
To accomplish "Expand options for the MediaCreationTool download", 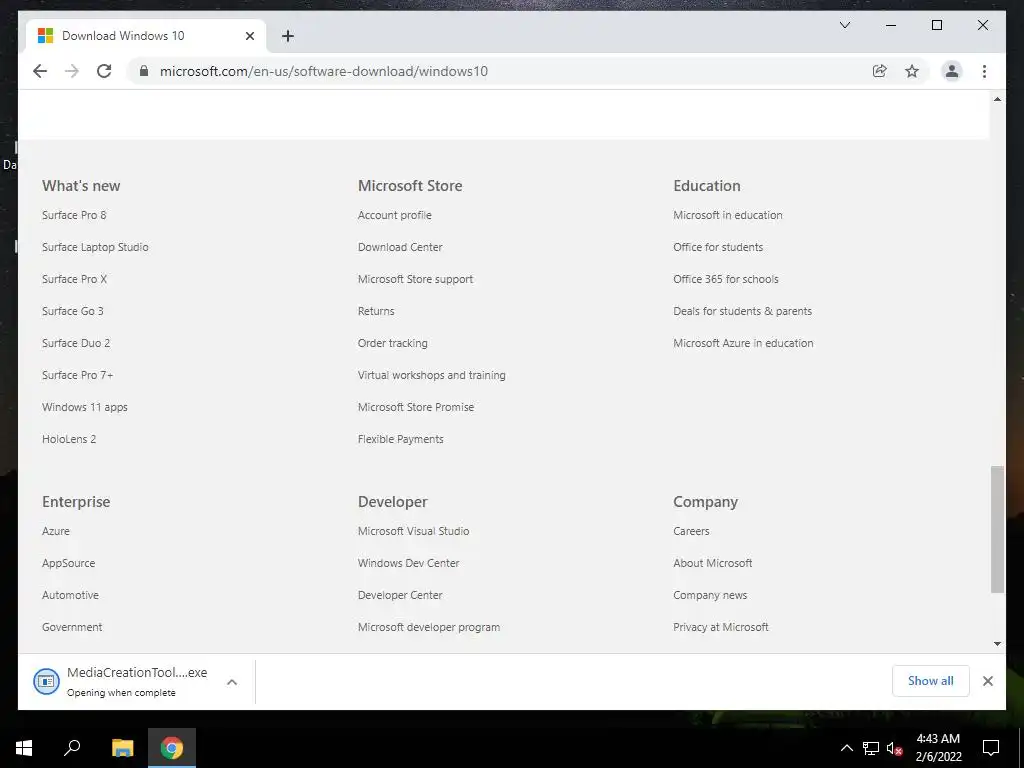I will [232, 682].
